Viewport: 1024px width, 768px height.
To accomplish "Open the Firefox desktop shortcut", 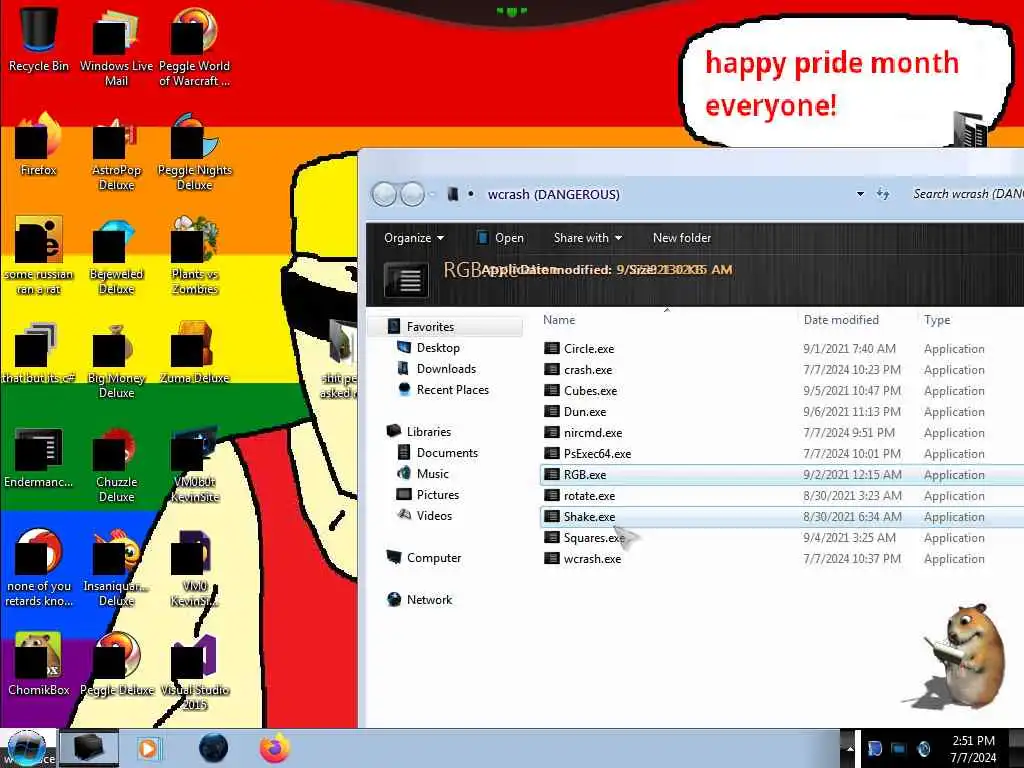I will point(39,145).
